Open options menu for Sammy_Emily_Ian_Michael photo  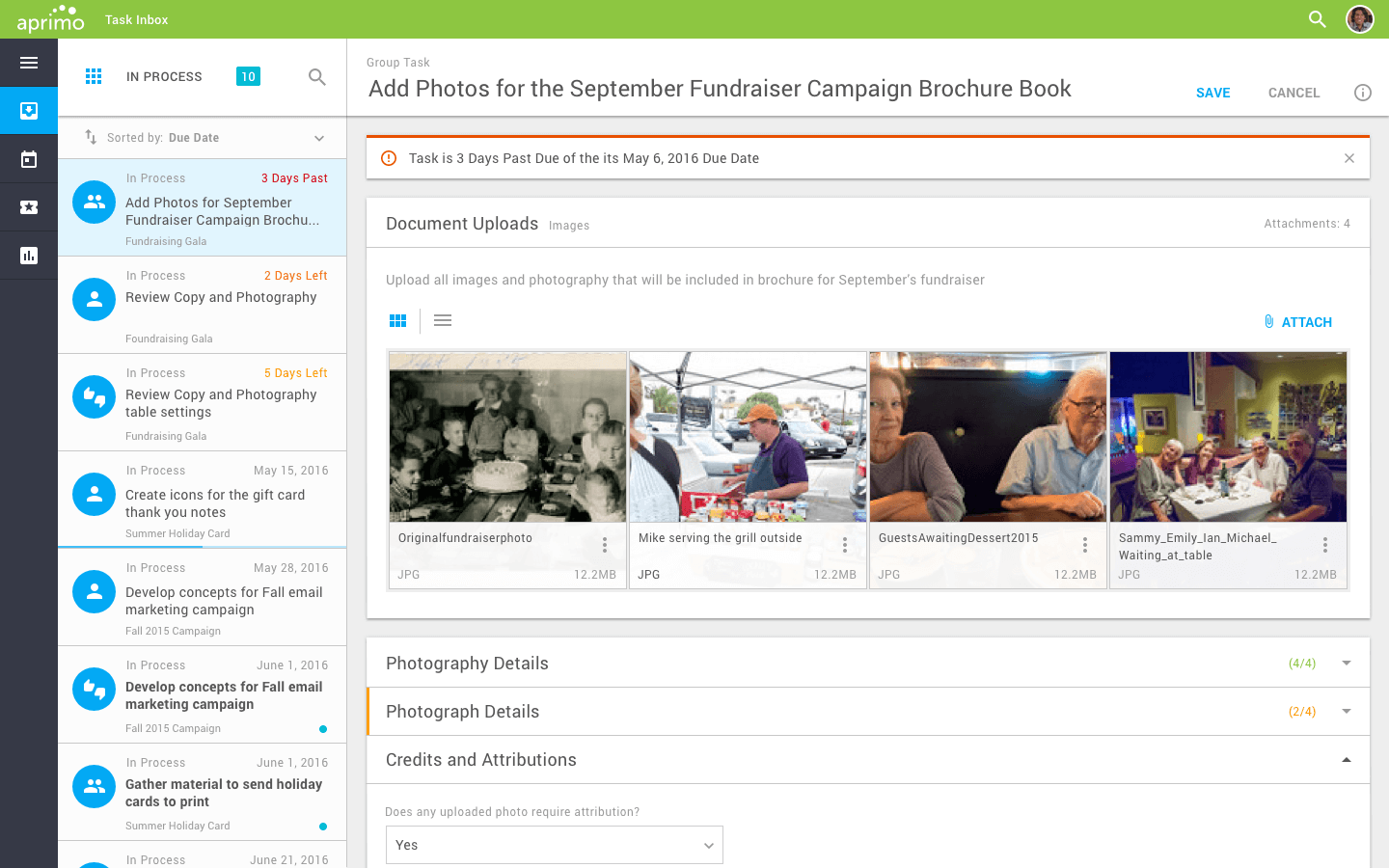[1325, 545]
